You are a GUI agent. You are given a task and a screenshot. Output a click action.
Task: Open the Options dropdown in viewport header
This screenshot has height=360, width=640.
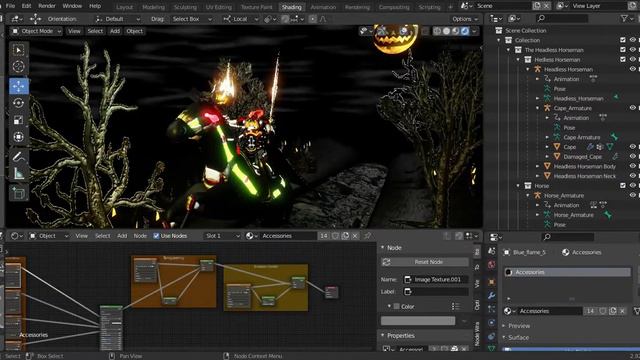tap(465, 19)
